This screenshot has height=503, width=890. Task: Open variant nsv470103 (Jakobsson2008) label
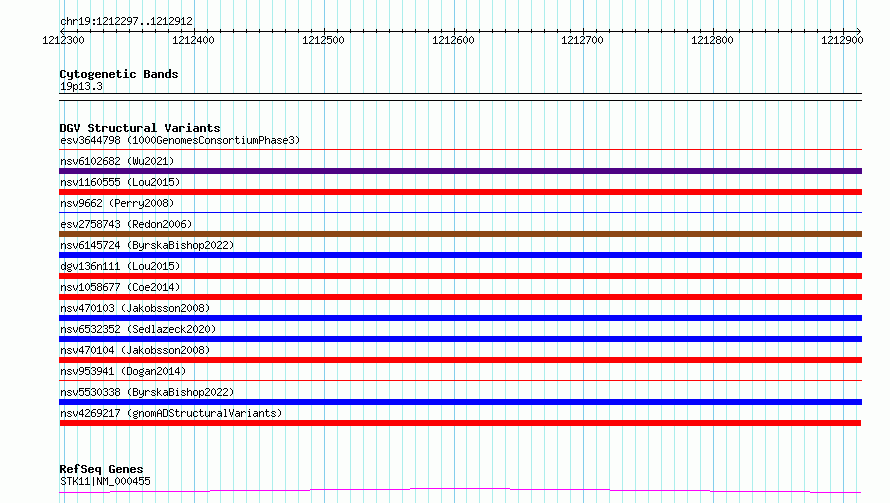[x=135, y=308]
